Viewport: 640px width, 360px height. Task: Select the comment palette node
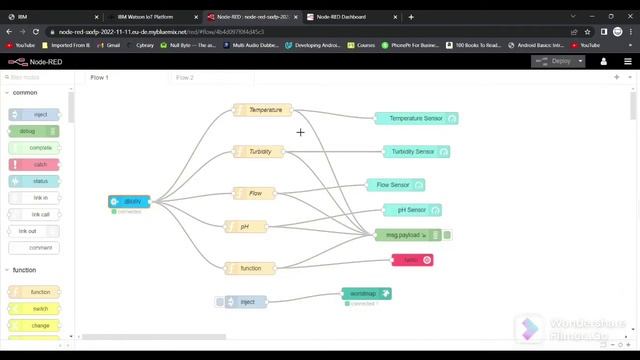(34, 248)
